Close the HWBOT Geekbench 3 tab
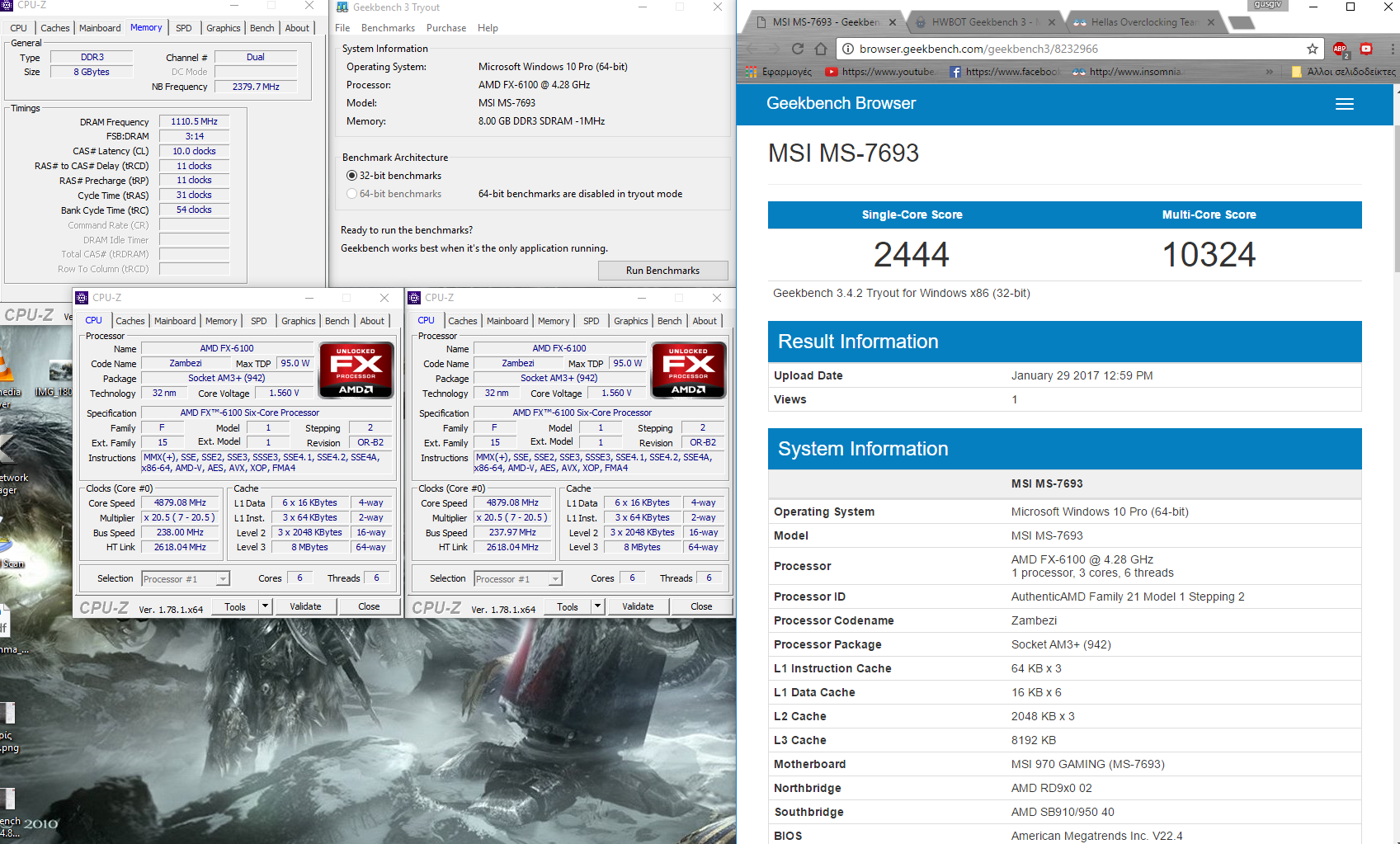The height and width of the screenshot is (844, 1400). pyautogui.click(x=1052, y=22)
